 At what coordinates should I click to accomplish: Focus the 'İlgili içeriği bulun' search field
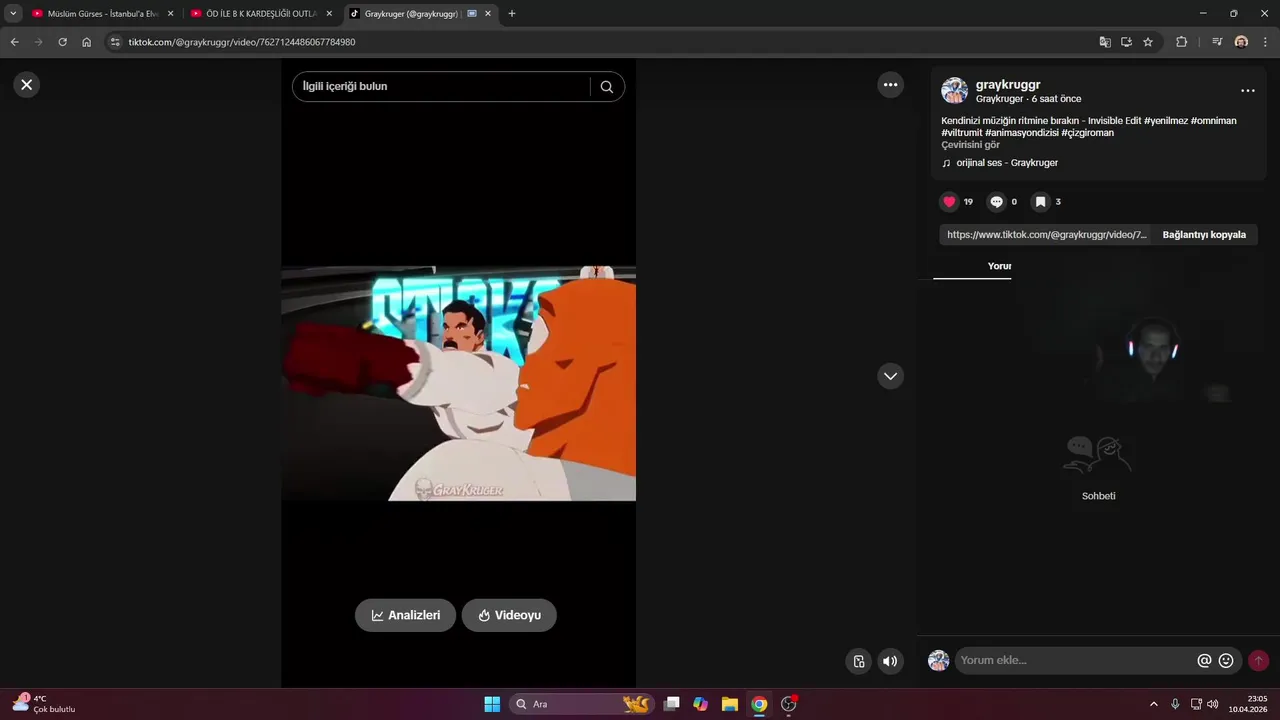[440, 87]
